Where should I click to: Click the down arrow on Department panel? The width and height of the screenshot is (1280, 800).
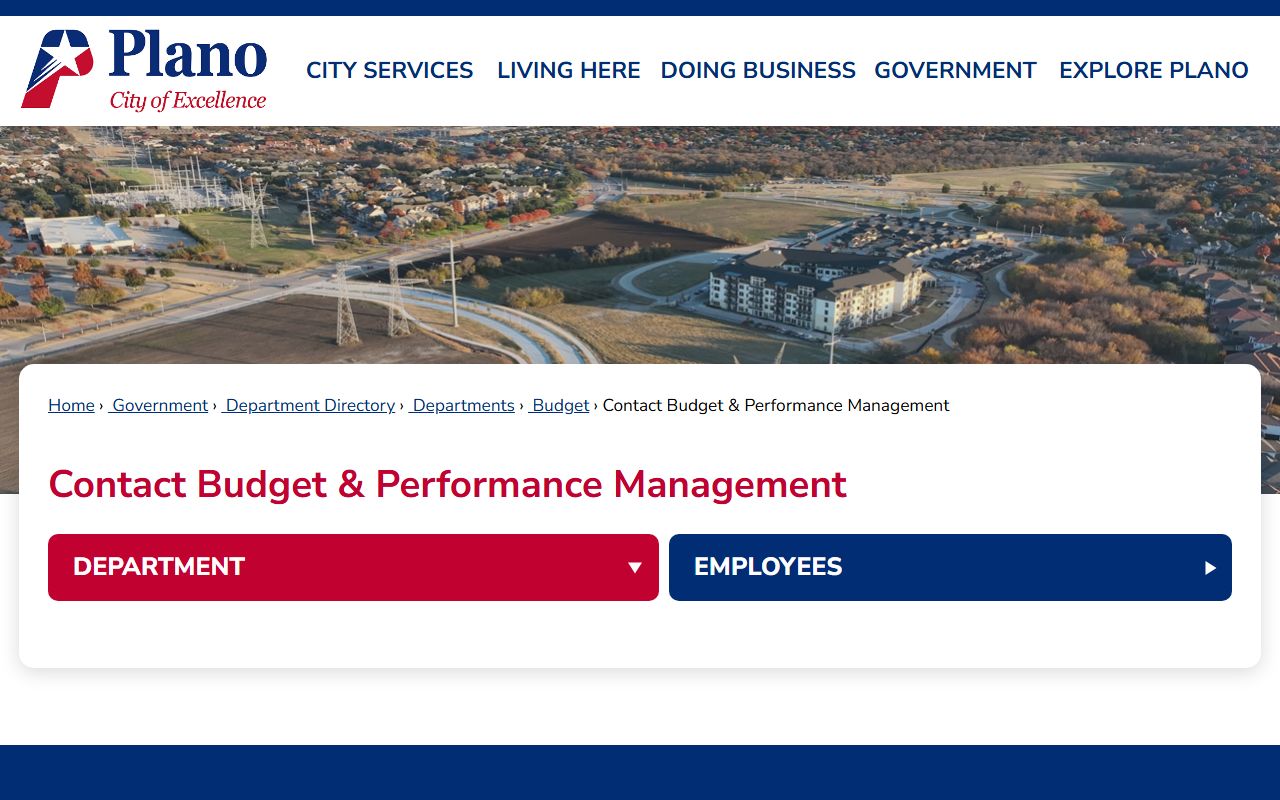[x=634, y=568]
